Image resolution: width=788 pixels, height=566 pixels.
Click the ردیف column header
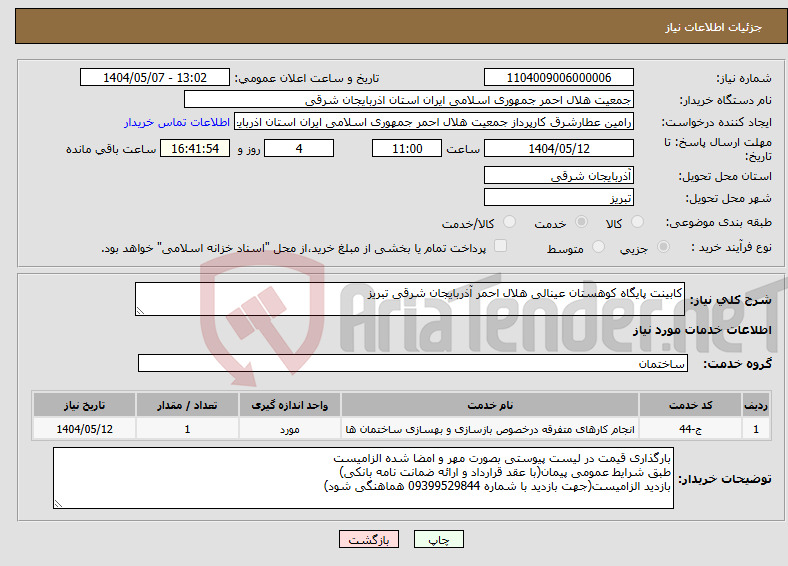click(x=756, y=405)
